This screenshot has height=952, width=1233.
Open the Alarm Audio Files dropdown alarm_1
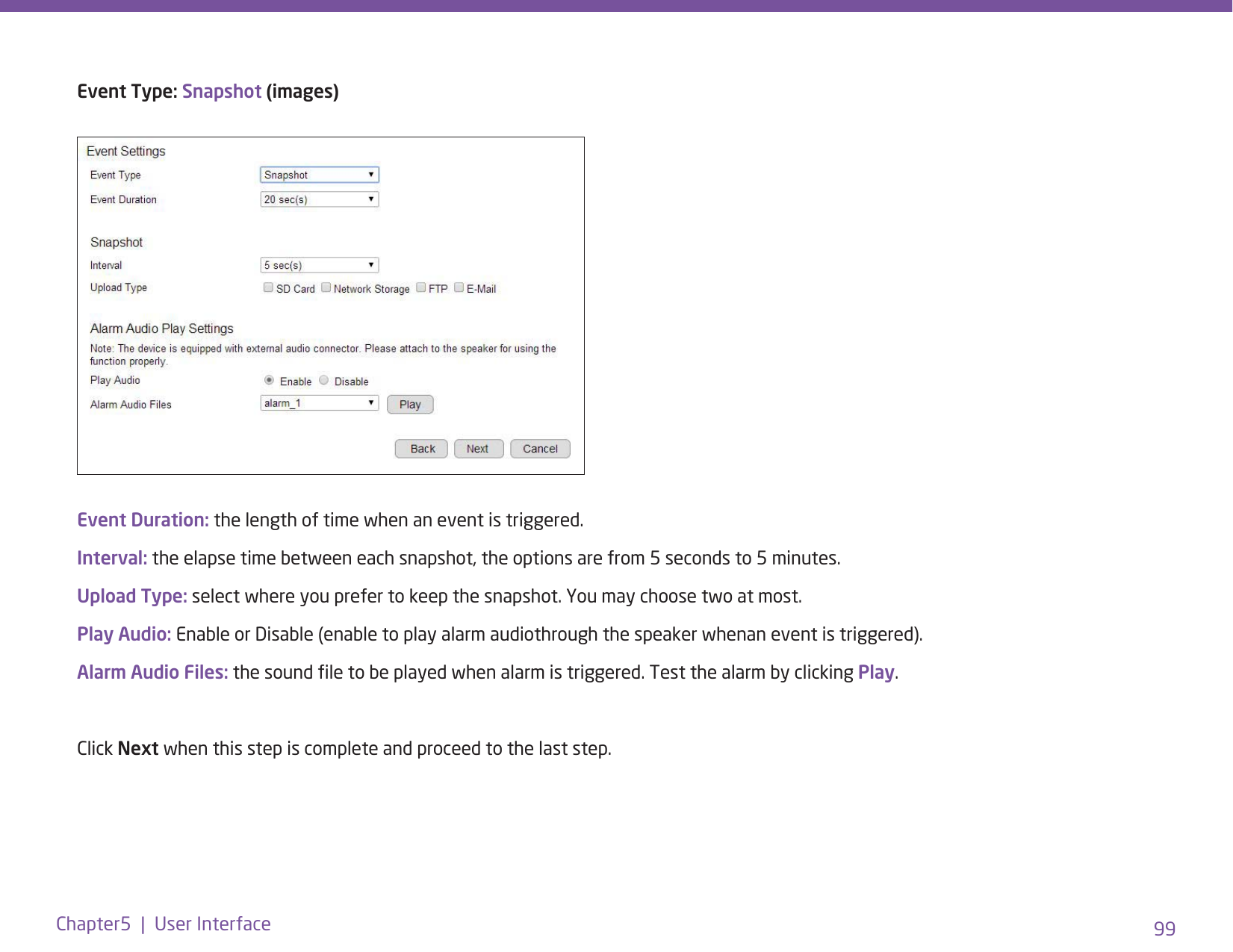tap(320, 403)
